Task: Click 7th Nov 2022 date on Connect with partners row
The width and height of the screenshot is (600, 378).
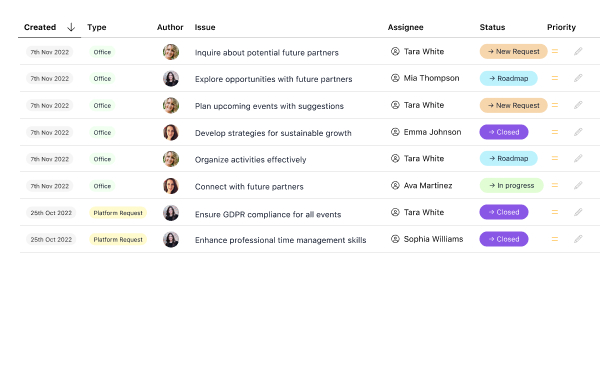Action: click(50, 186)
